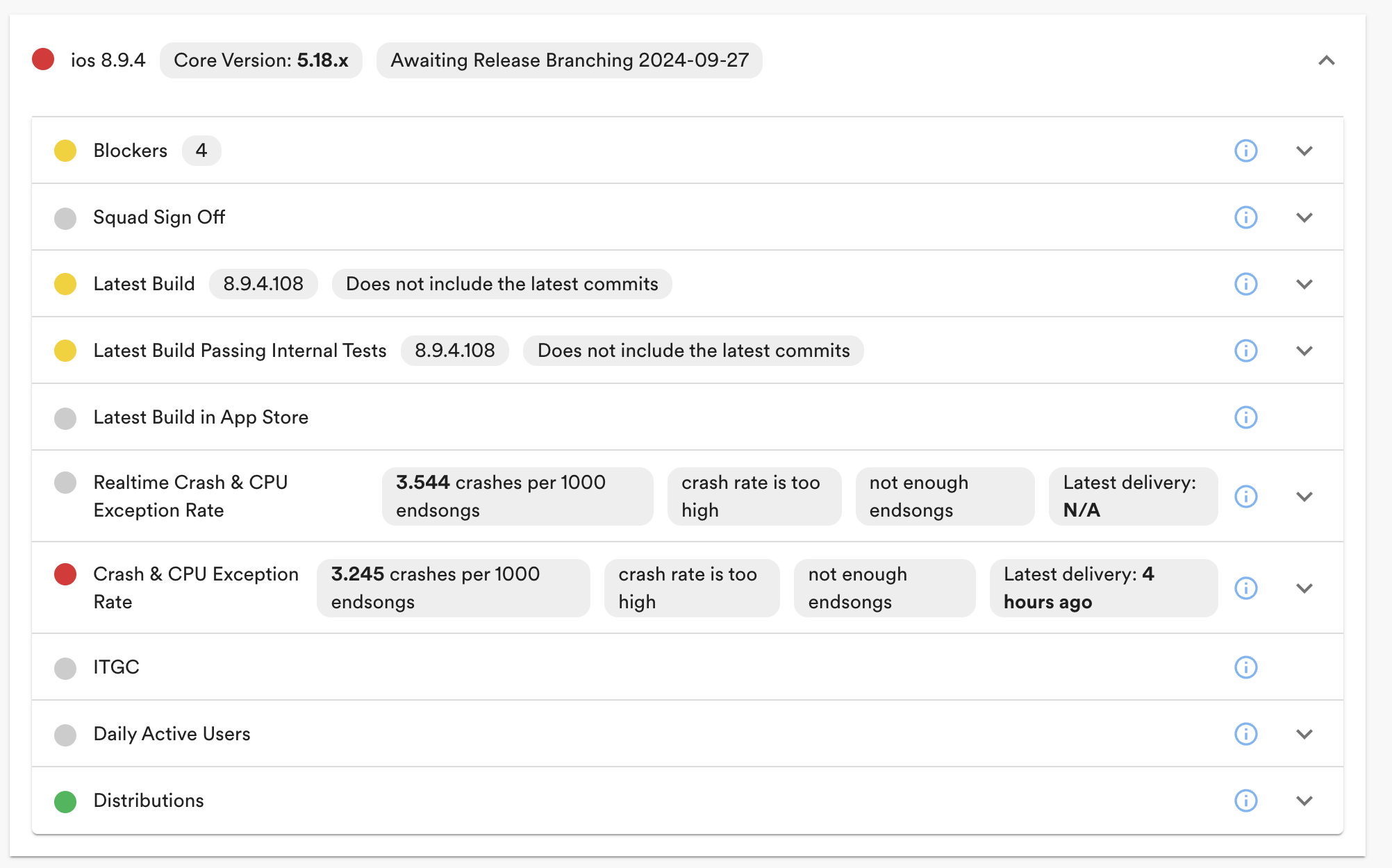Click the Awaiting Release Branching 2024-09-27 chip
The height and width of the screenshot is (868, 1392).
569,60
